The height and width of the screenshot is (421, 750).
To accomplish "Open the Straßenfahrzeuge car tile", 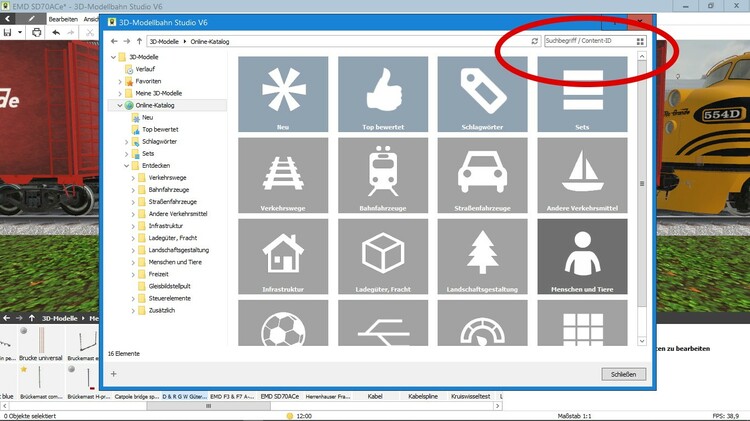I will point(482,176).
